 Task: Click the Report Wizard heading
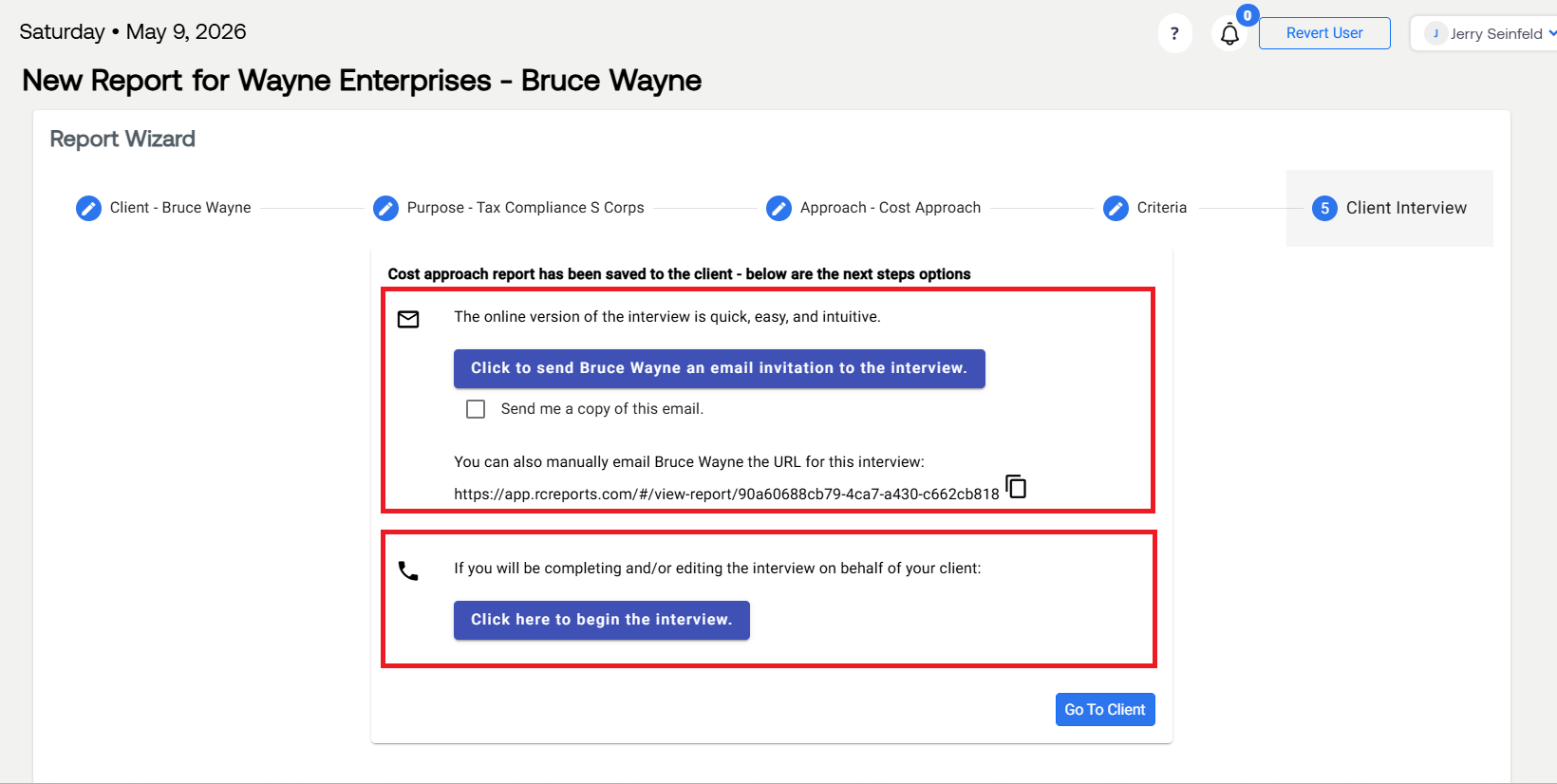pyautogui.click(x=122, y=139)
